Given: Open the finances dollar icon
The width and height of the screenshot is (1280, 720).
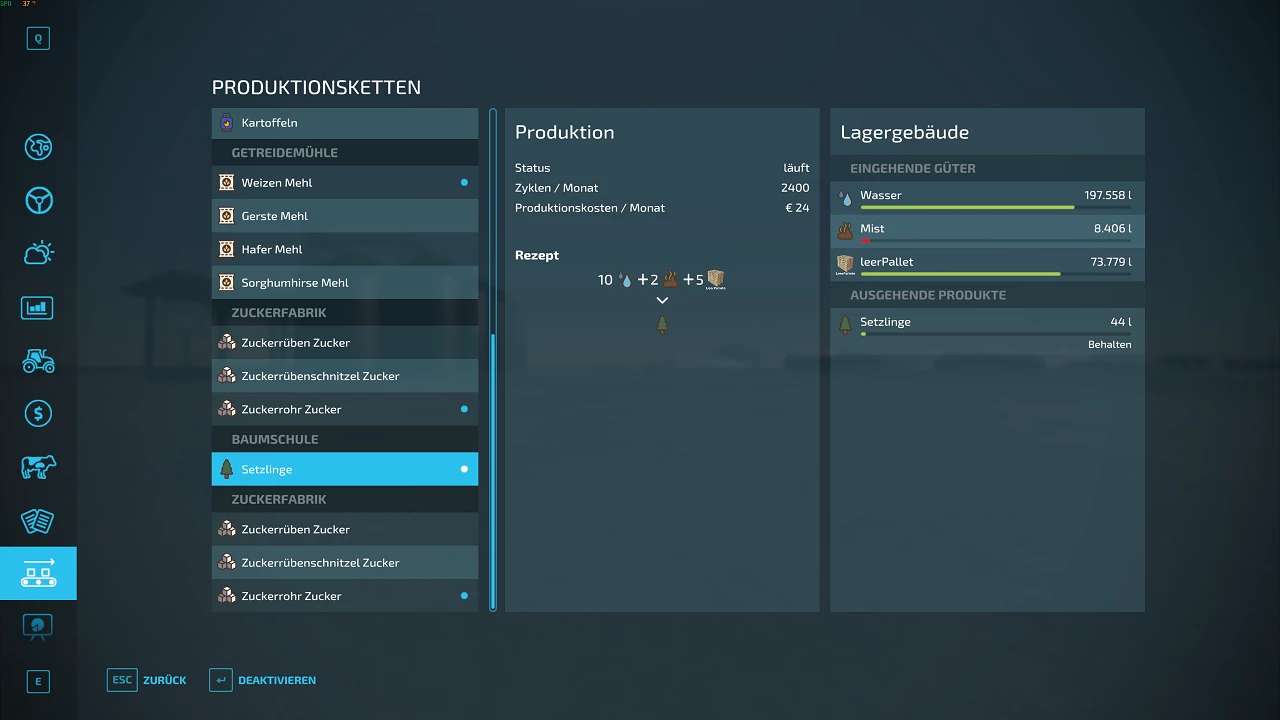Looking at the screenshot, I should coord(38,414).
